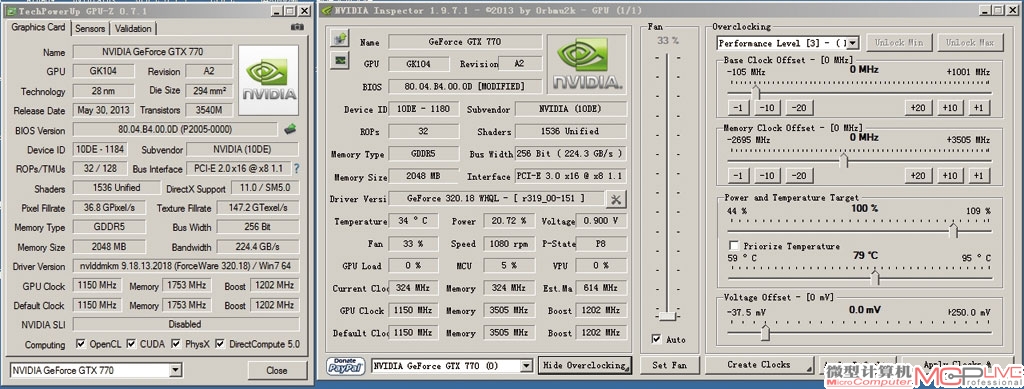Toggle the OpenCL checkbox
This screenshot has width=1024, height=389.
(x=80, y=343)
